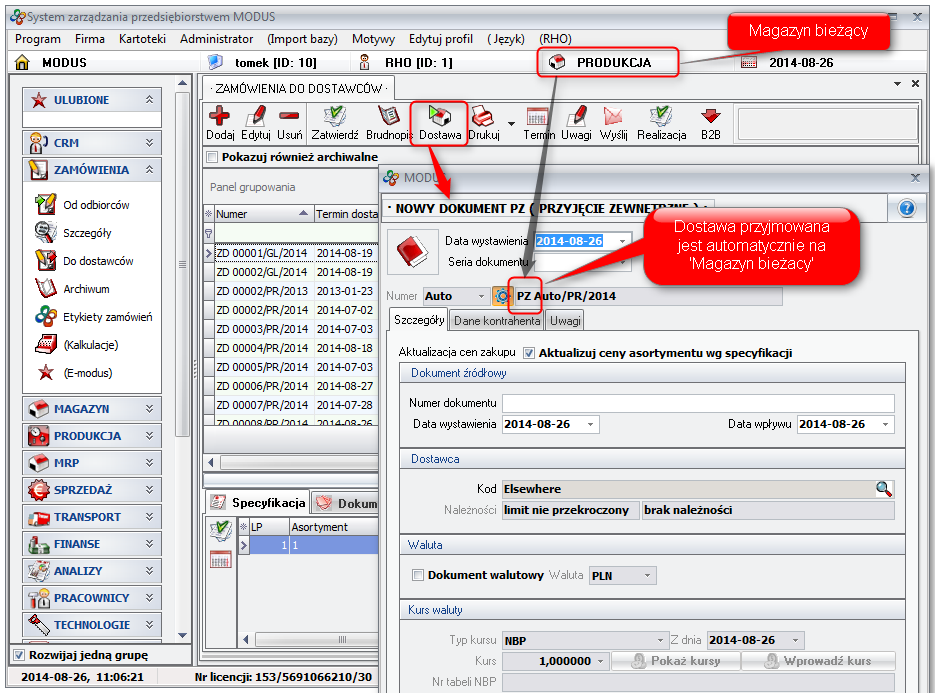Toggle Aktualizuj ceny asortymentu wg specyfikacji

tap(529, 353)
